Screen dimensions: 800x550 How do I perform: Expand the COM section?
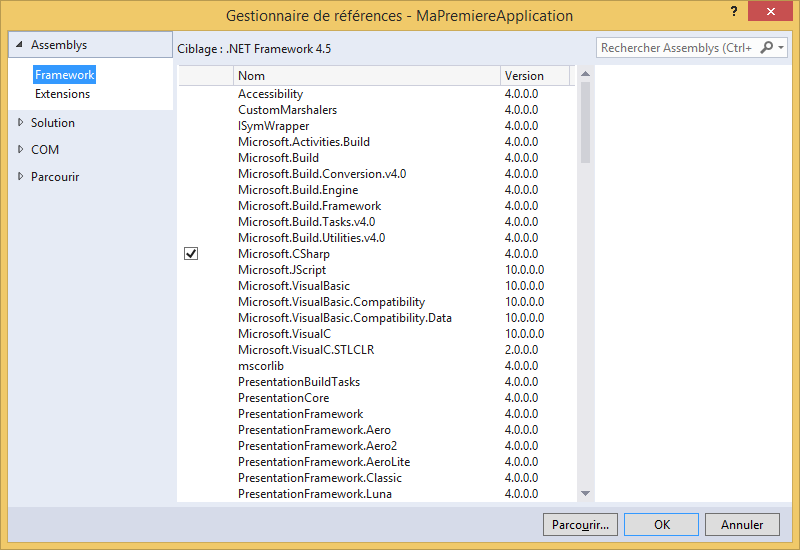click(20, 149)
